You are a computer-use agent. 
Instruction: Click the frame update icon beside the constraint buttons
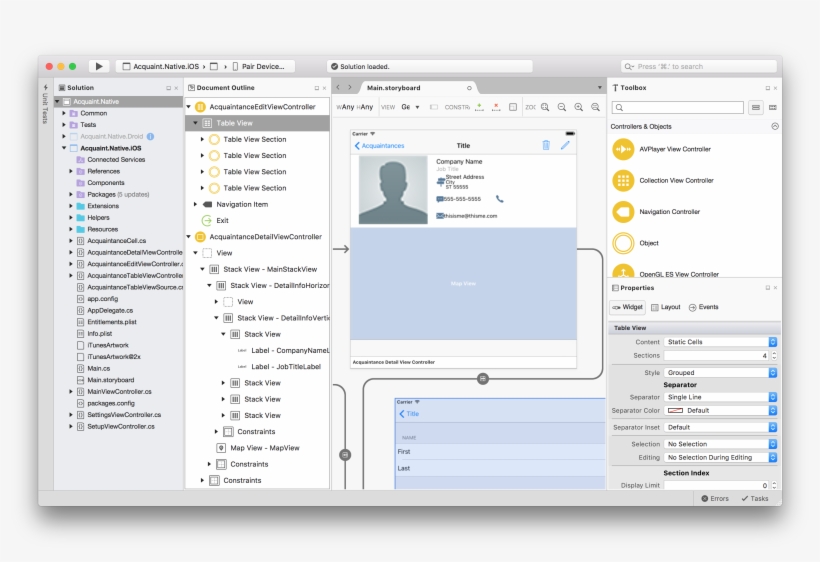tap(513, 107)
